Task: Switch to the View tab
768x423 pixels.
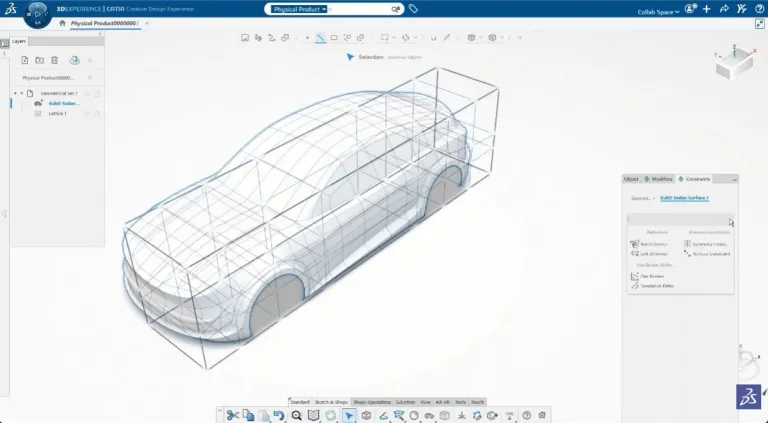Action: click(x=425, y=402)
